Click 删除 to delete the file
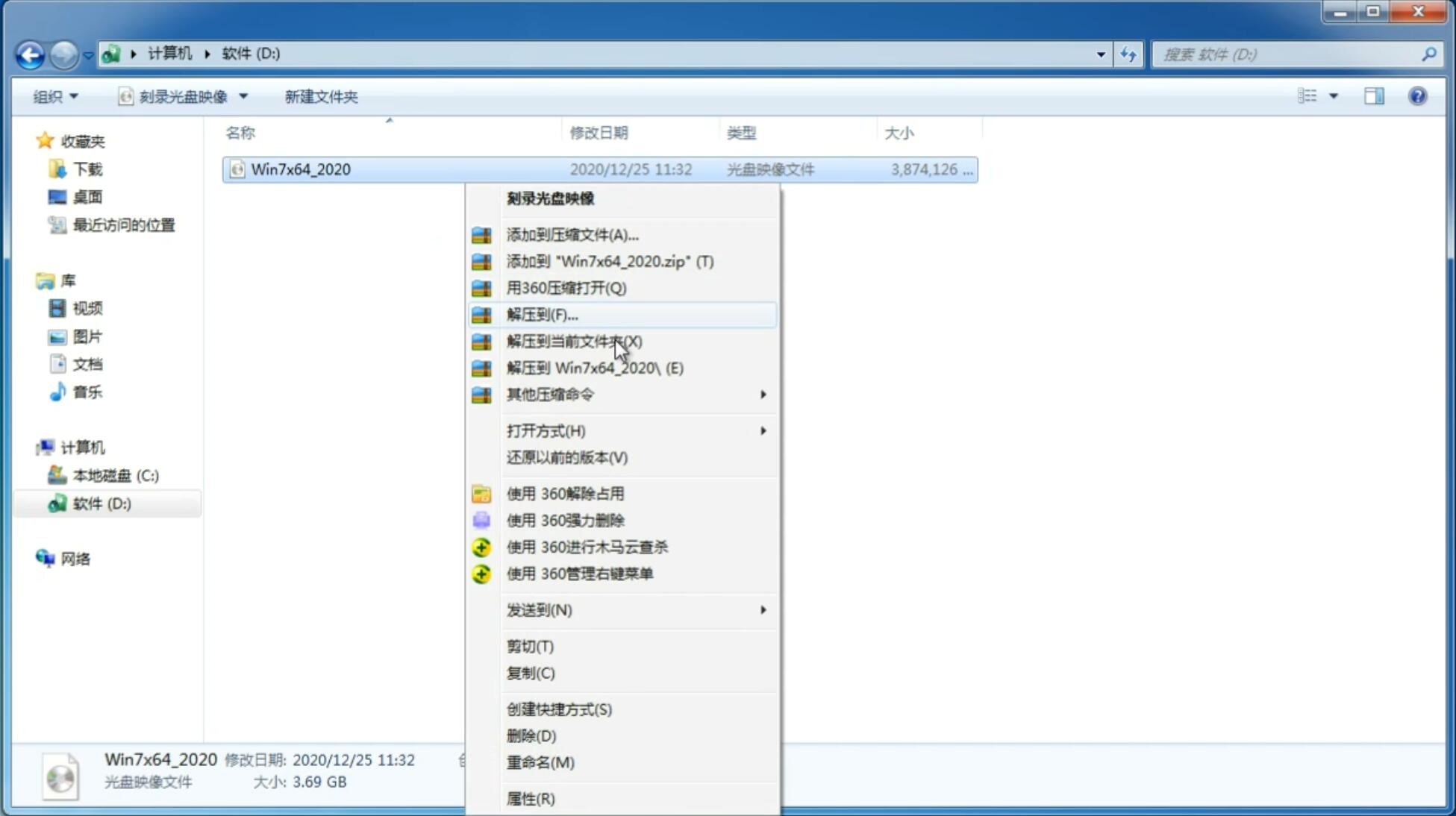Viewport: 1456px width, 816px height. (x=531, y=736)
